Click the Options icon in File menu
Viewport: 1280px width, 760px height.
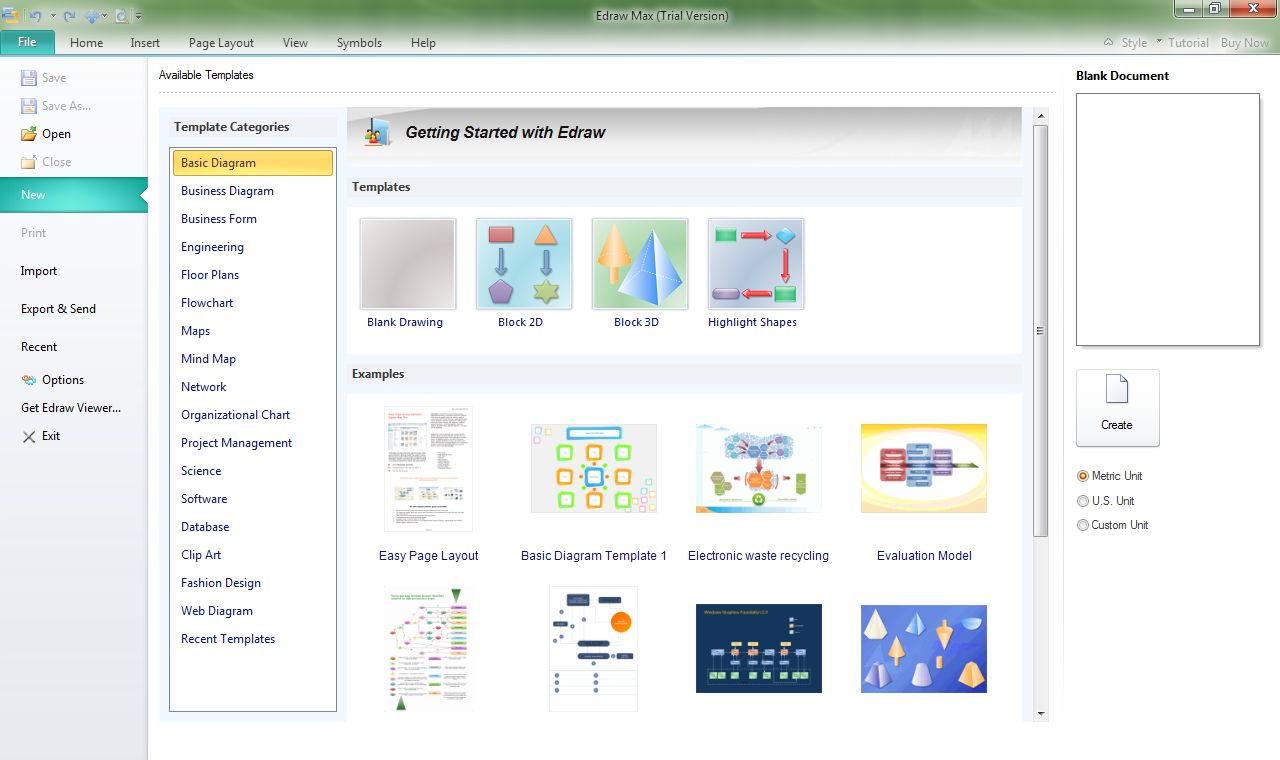click(29, 380)
